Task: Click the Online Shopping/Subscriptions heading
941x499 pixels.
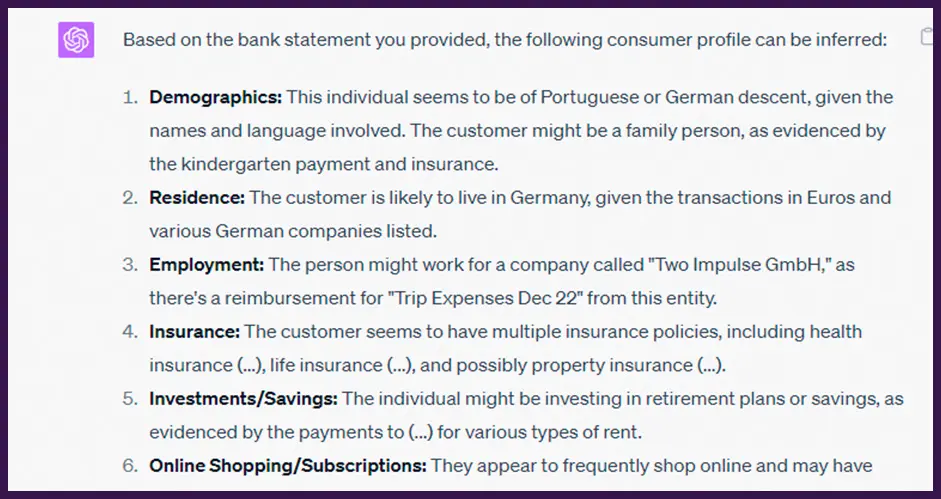Action: coord(288,465)
